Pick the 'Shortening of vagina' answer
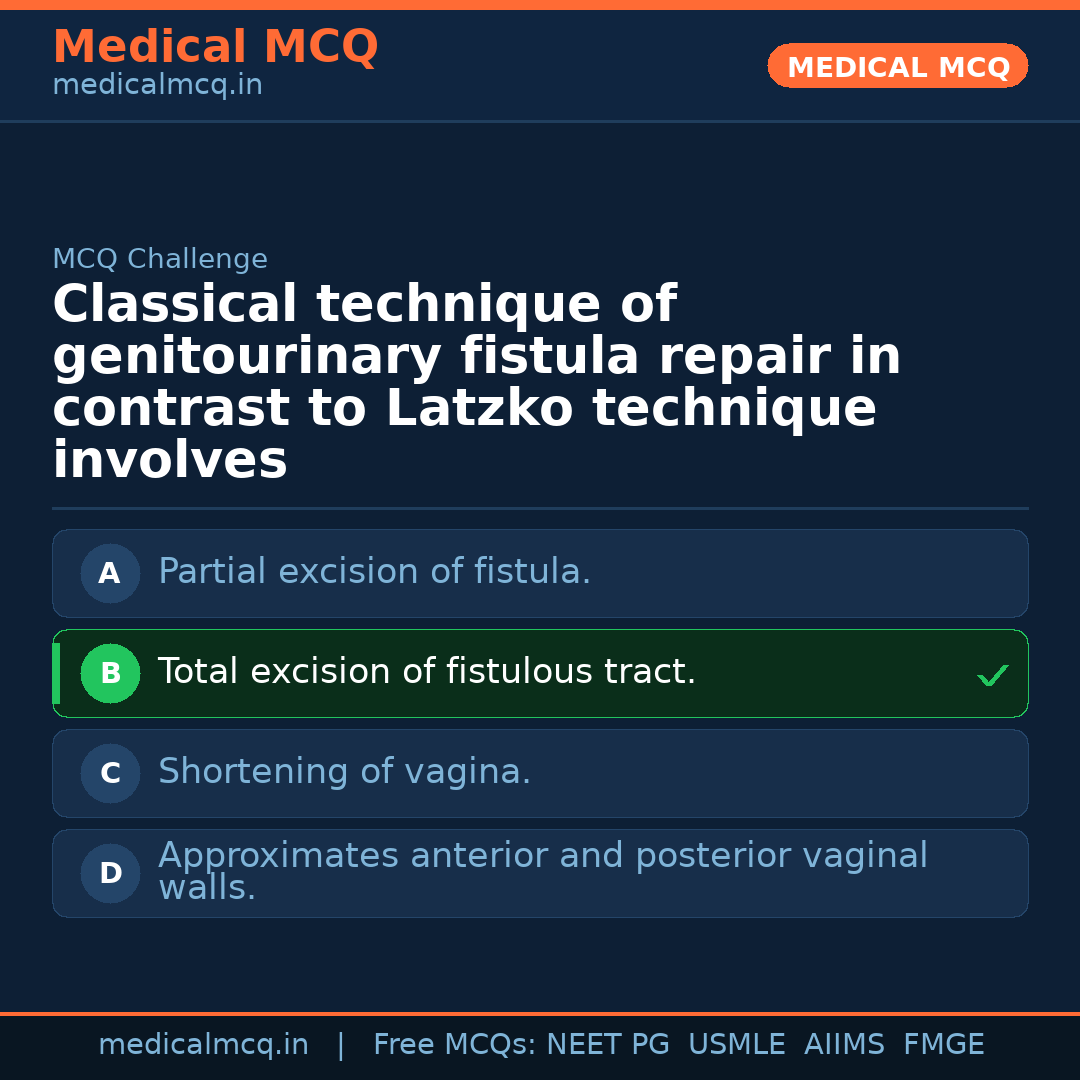Image resolution: width=1080 pixels, height=1080 pixels. (x=345, y=772)
